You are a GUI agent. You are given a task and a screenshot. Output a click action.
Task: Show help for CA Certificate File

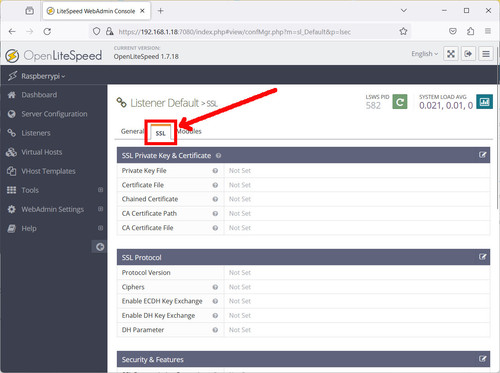pyautogui.click(x=215, y=228)
